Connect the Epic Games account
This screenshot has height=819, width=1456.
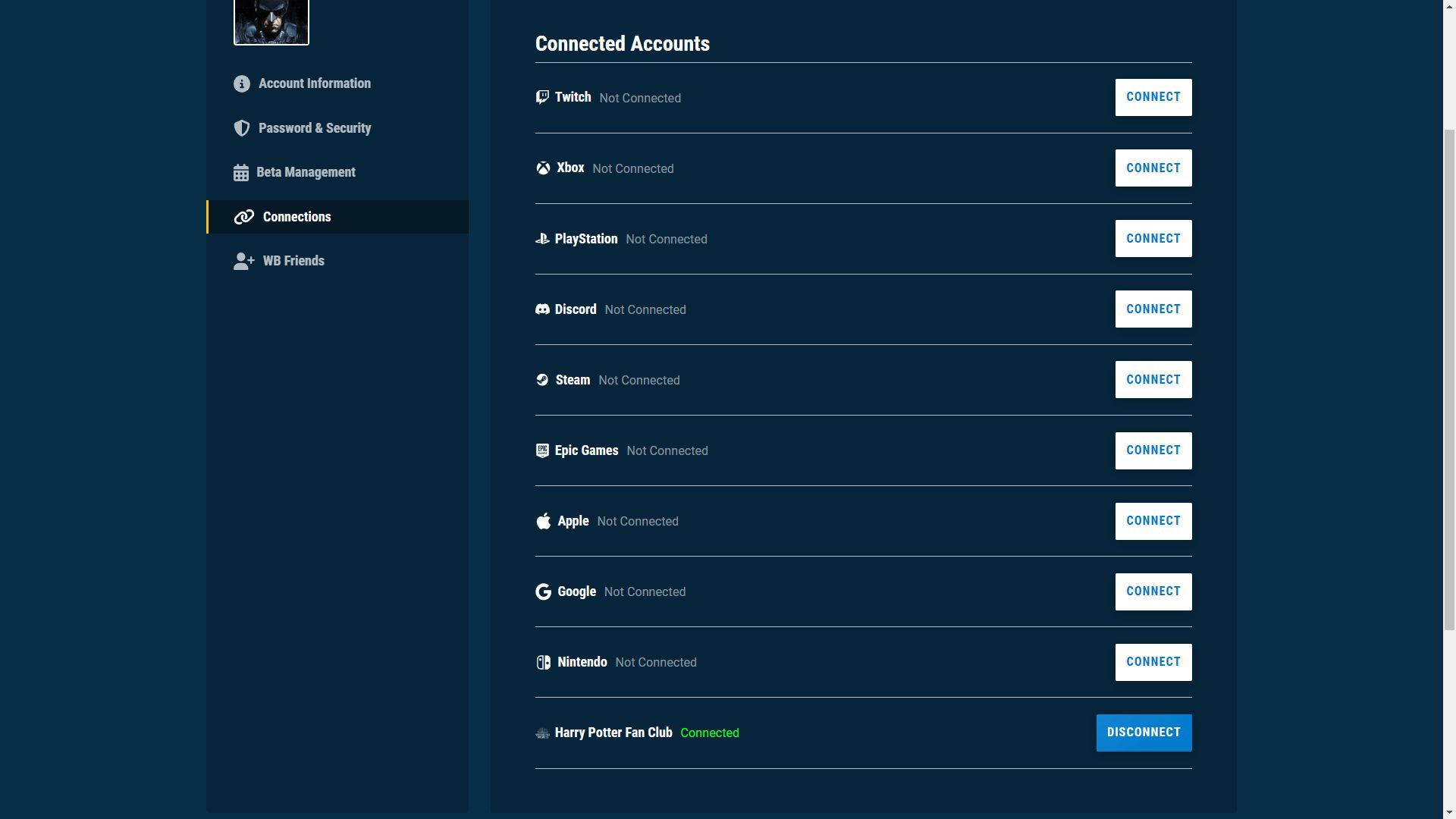coord(1153,450)
